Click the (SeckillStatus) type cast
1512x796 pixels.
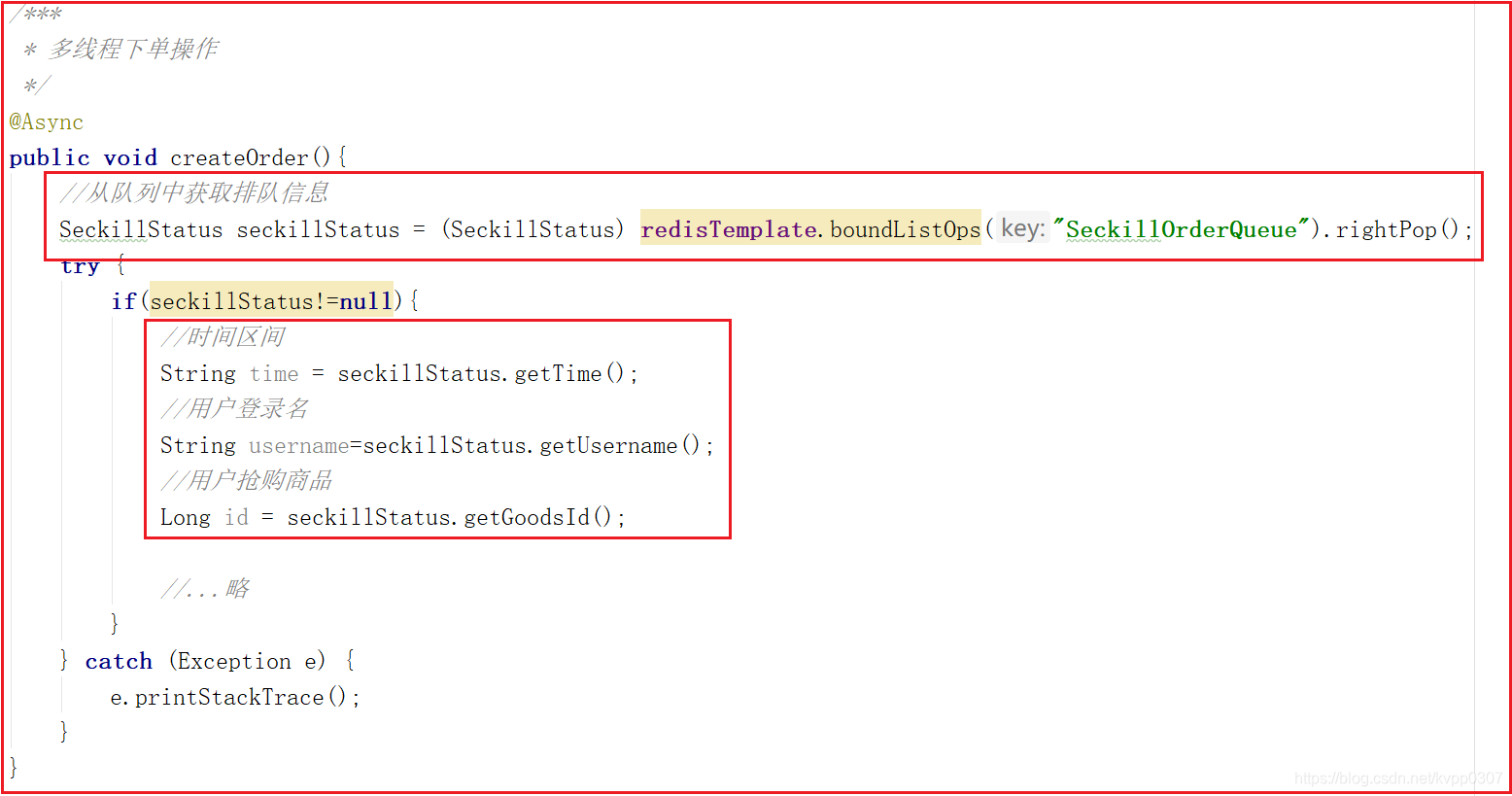coord(533,229)
